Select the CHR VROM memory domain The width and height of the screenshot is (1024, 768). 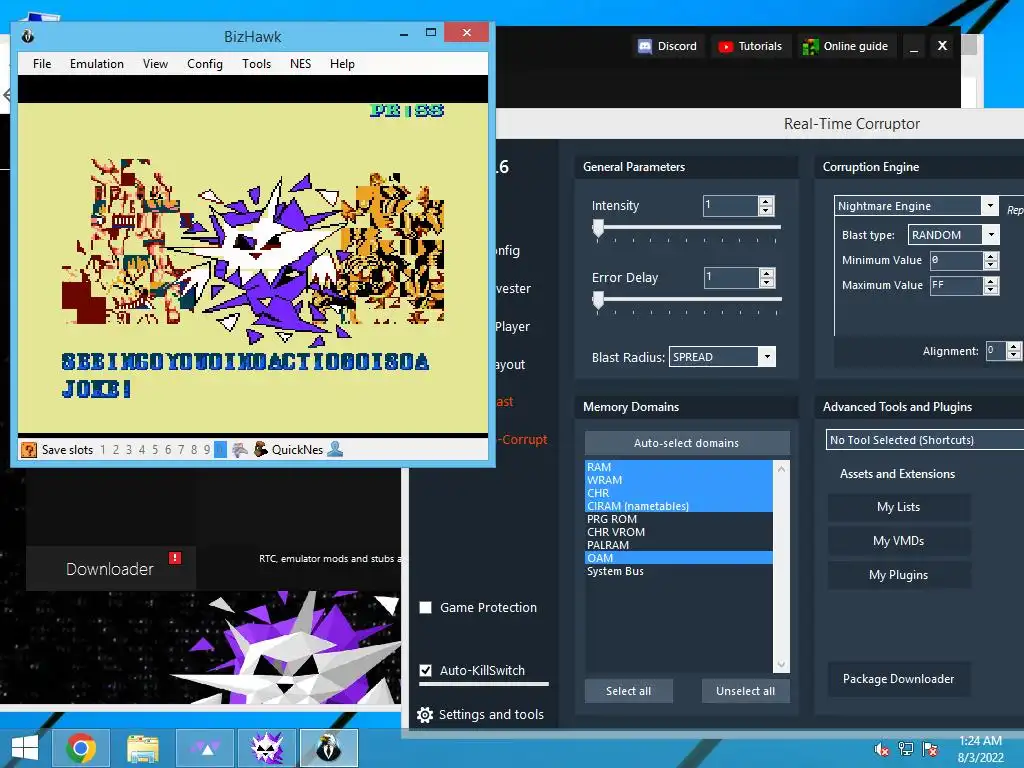tap(679, 532)
